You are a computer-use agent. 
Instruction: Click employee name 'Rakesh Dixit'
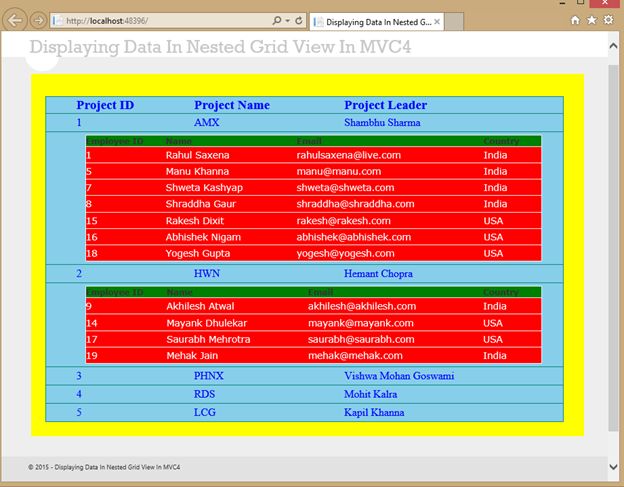pos(195,221)
